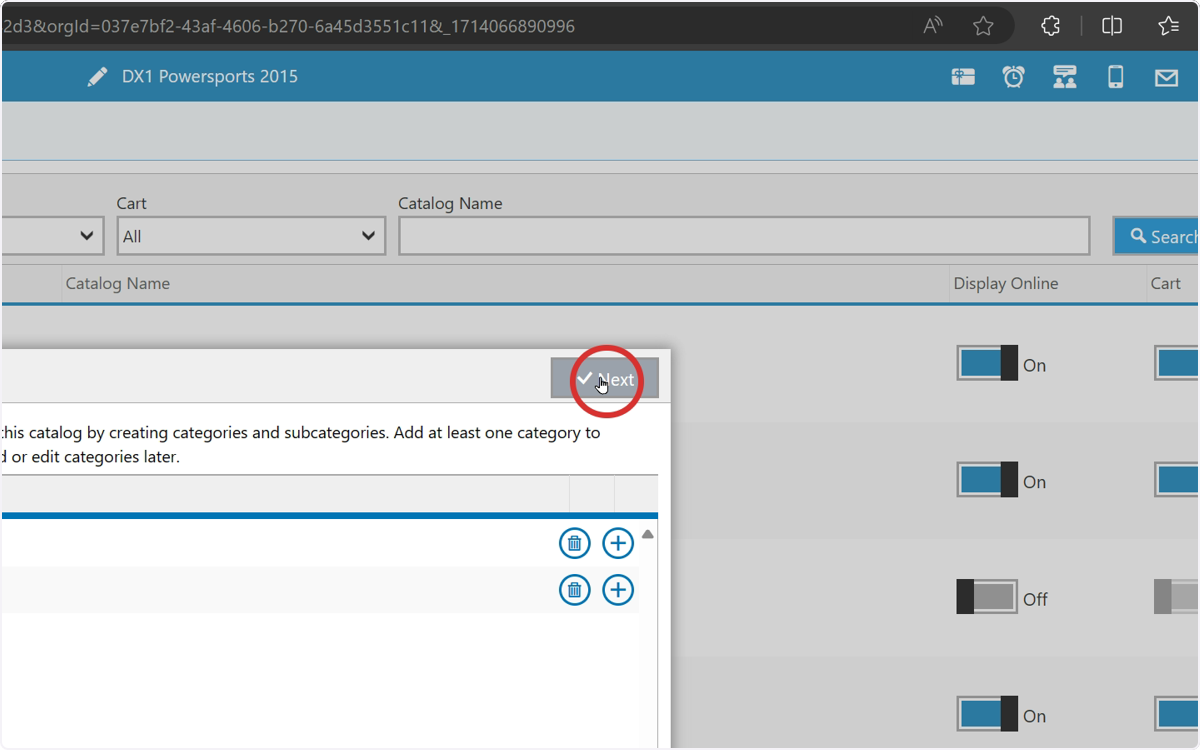Open the Cart filter dropdown showing All
Viewport: 1200px width, 750px height.
[x=251, y=236]
